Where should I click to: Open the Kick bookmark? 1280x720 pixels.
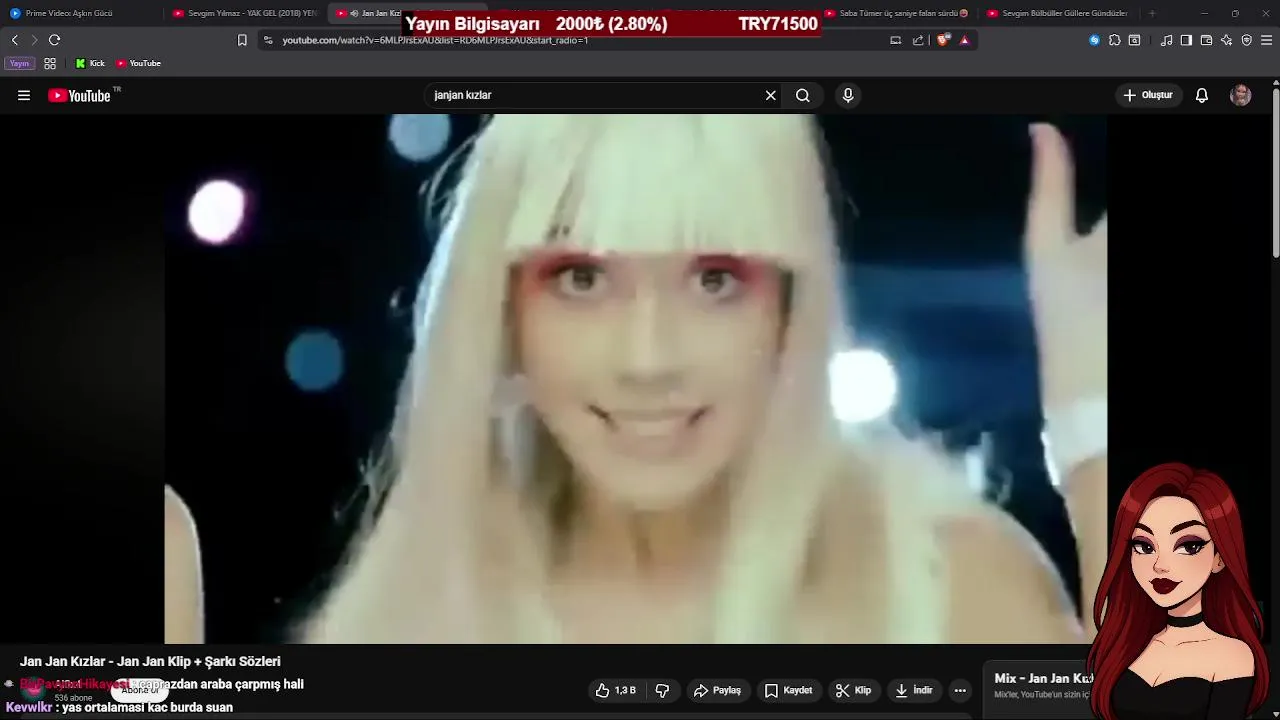[x=90, y=63]
